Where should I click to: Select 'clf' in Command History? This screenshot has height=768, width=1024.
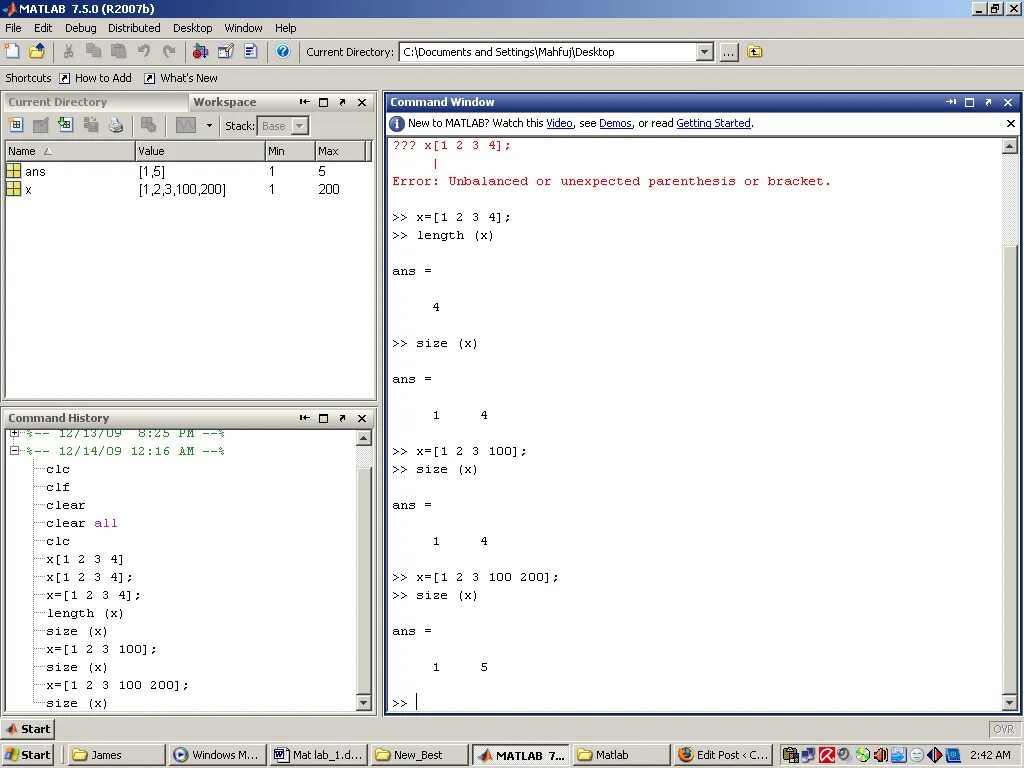(x=57, y=487)
